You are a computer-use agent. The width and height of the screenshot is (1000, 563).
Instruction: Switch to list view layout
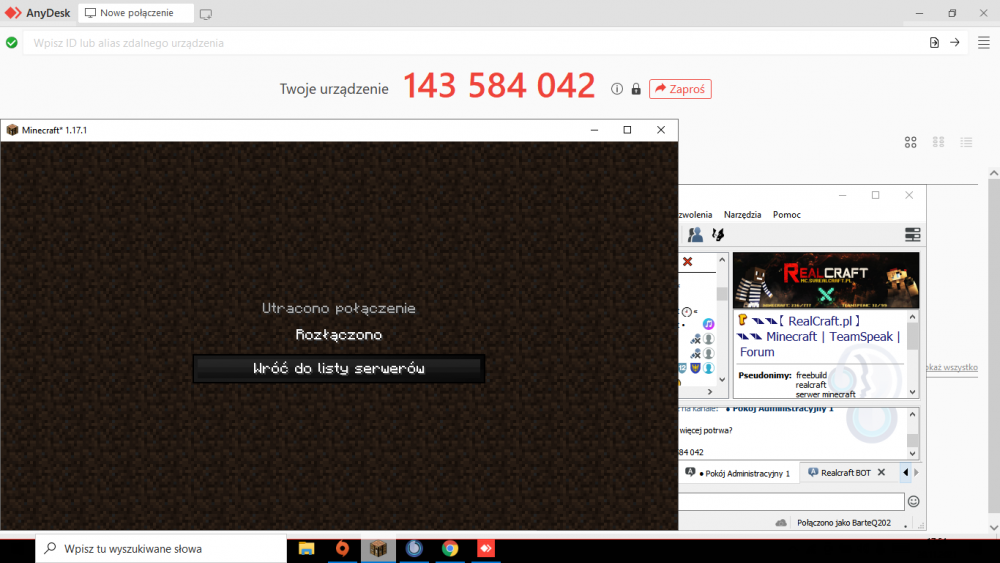[966, 143]
